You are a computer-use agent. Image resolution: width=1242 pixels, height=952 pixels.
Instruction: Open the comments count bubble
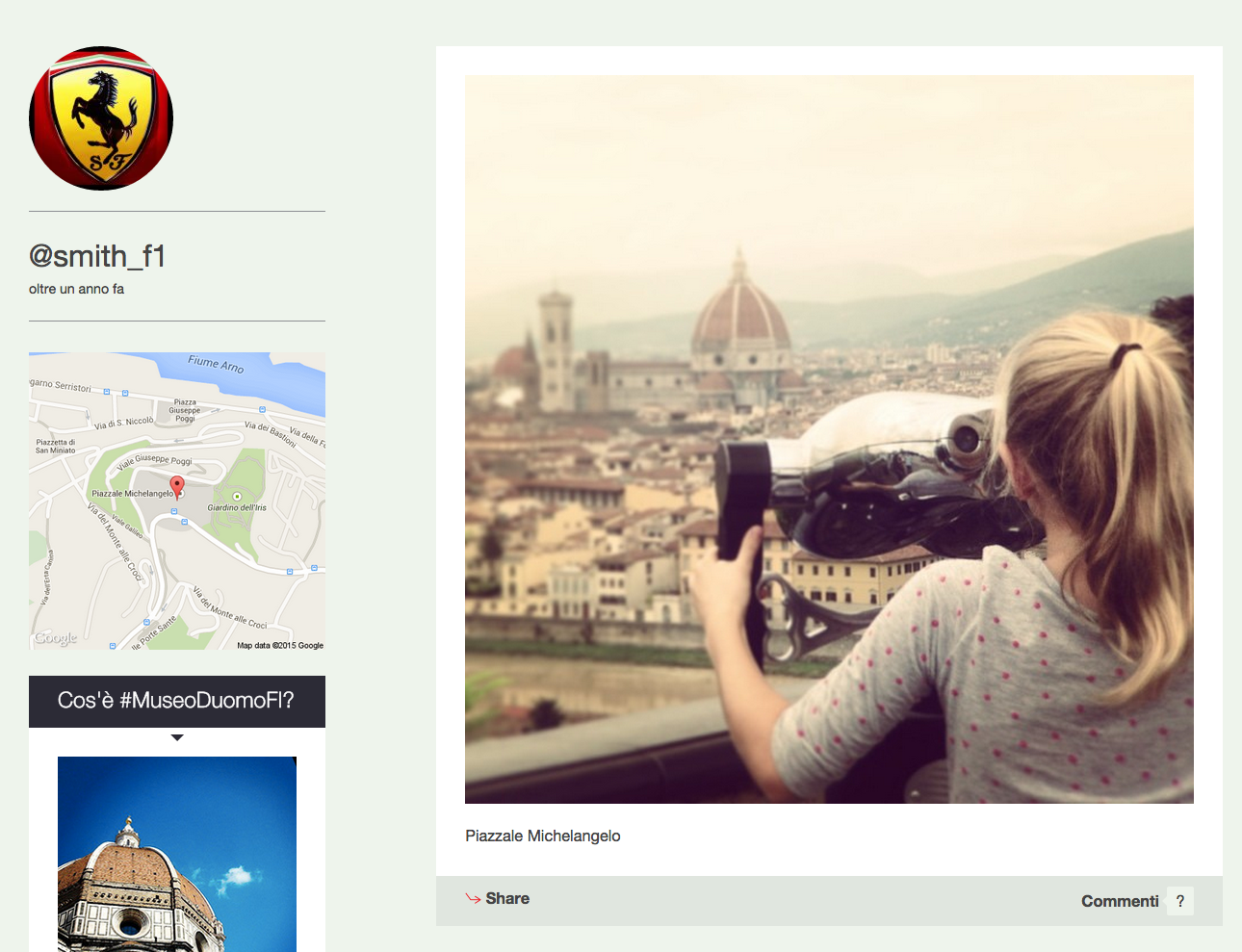click(x=1180, y=901)
